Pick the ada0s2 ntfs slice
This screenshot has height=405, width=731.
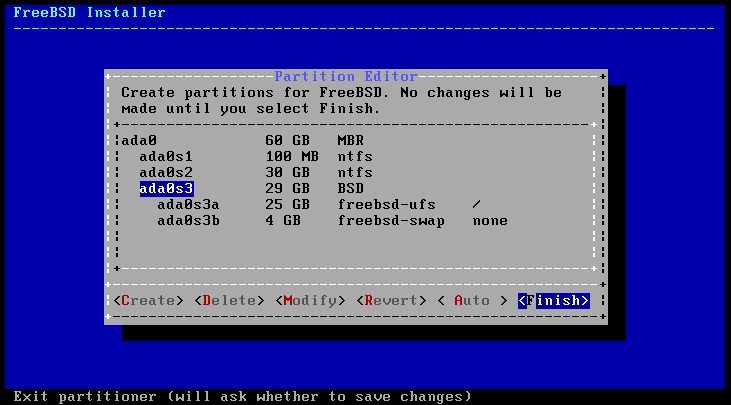point(166,172)
